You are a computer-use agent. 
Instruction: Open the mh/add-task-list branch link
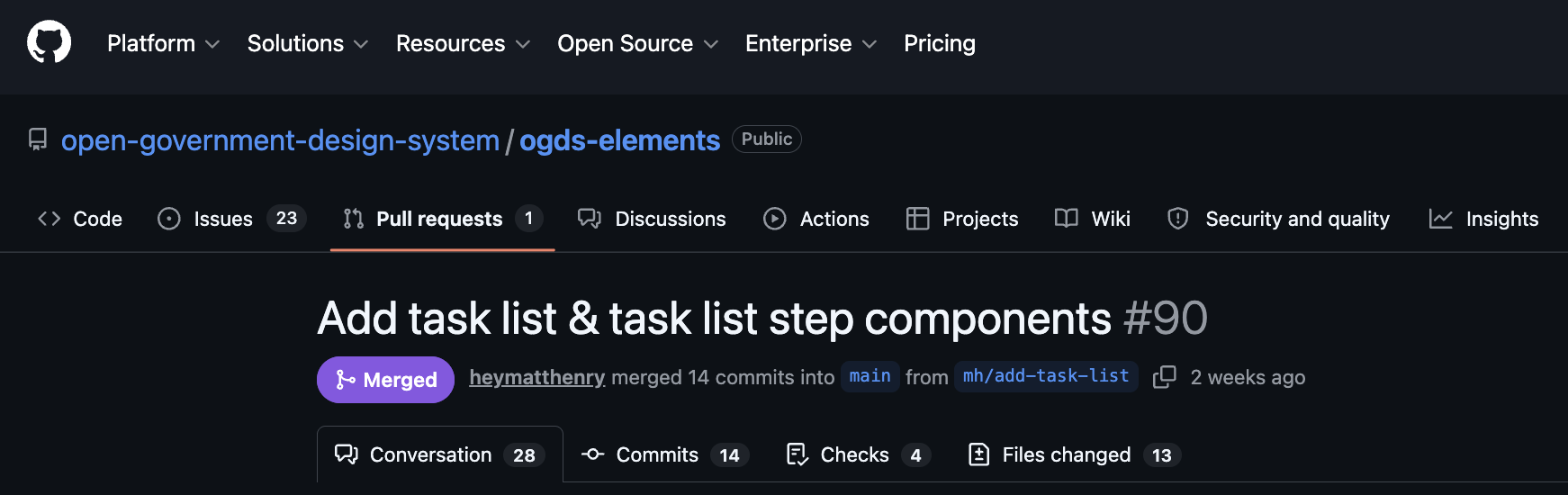[x=1046, y=376]
